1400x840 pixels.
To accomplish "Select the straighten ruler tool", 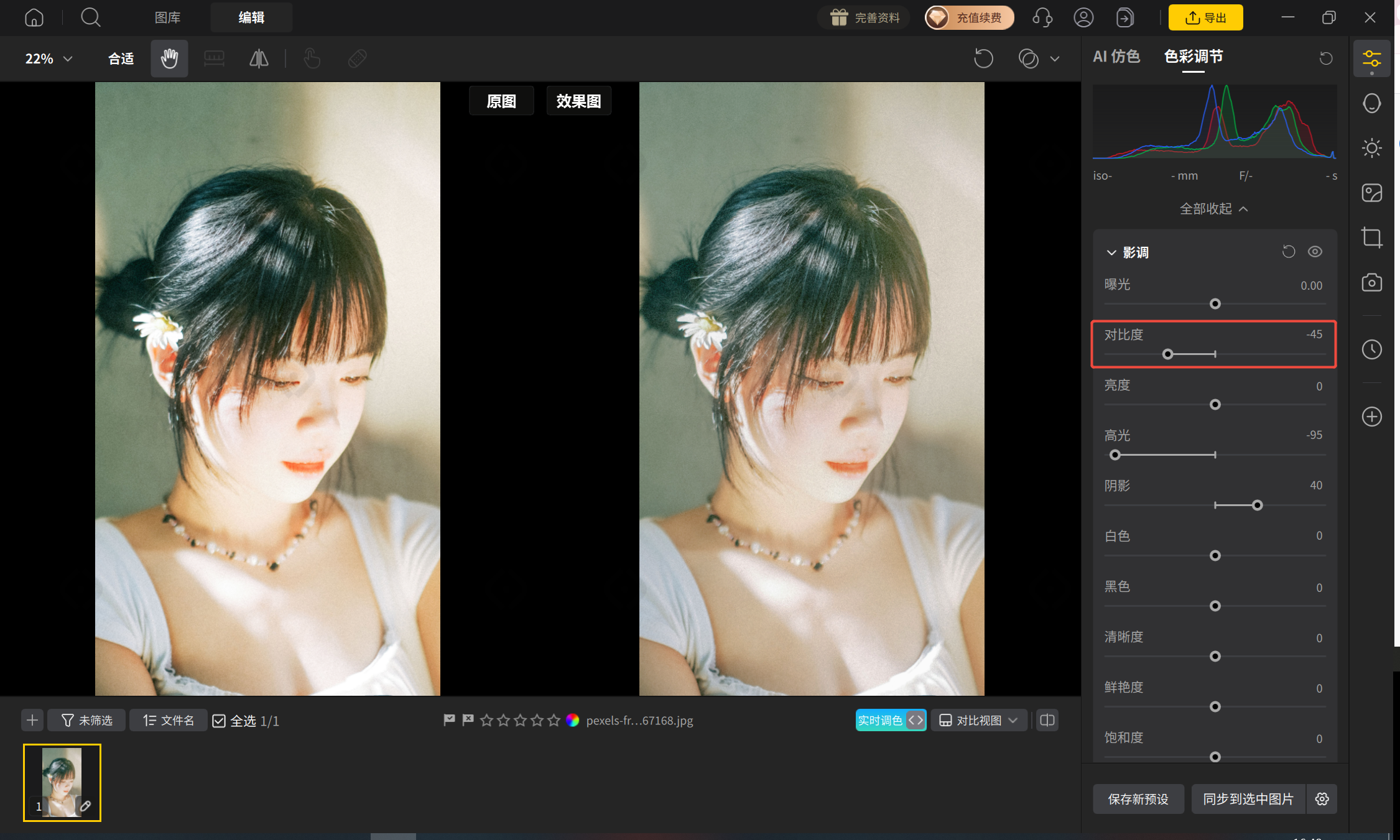I will pyautogui.click(x=214, y=58).
